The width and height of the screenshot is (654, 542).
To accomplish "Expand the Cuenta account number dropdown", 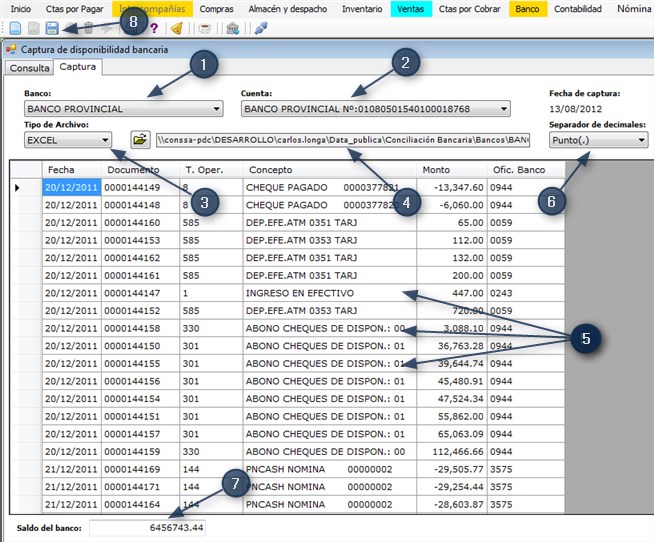I will [x=375, y=109].
